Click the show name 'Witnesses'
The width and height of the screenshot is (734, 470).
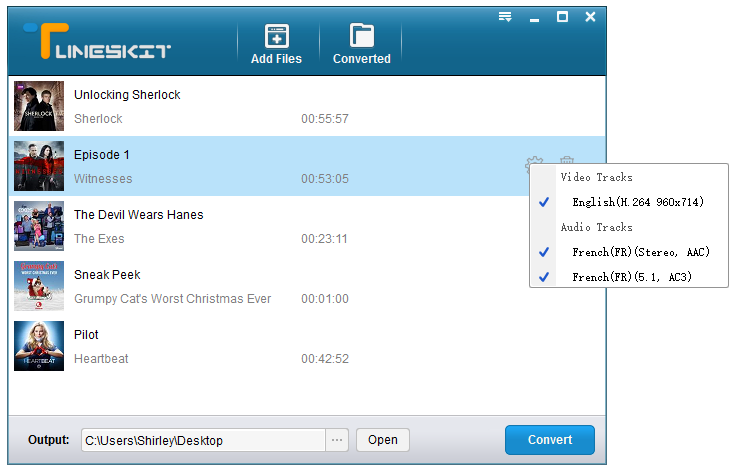[103, 179]
